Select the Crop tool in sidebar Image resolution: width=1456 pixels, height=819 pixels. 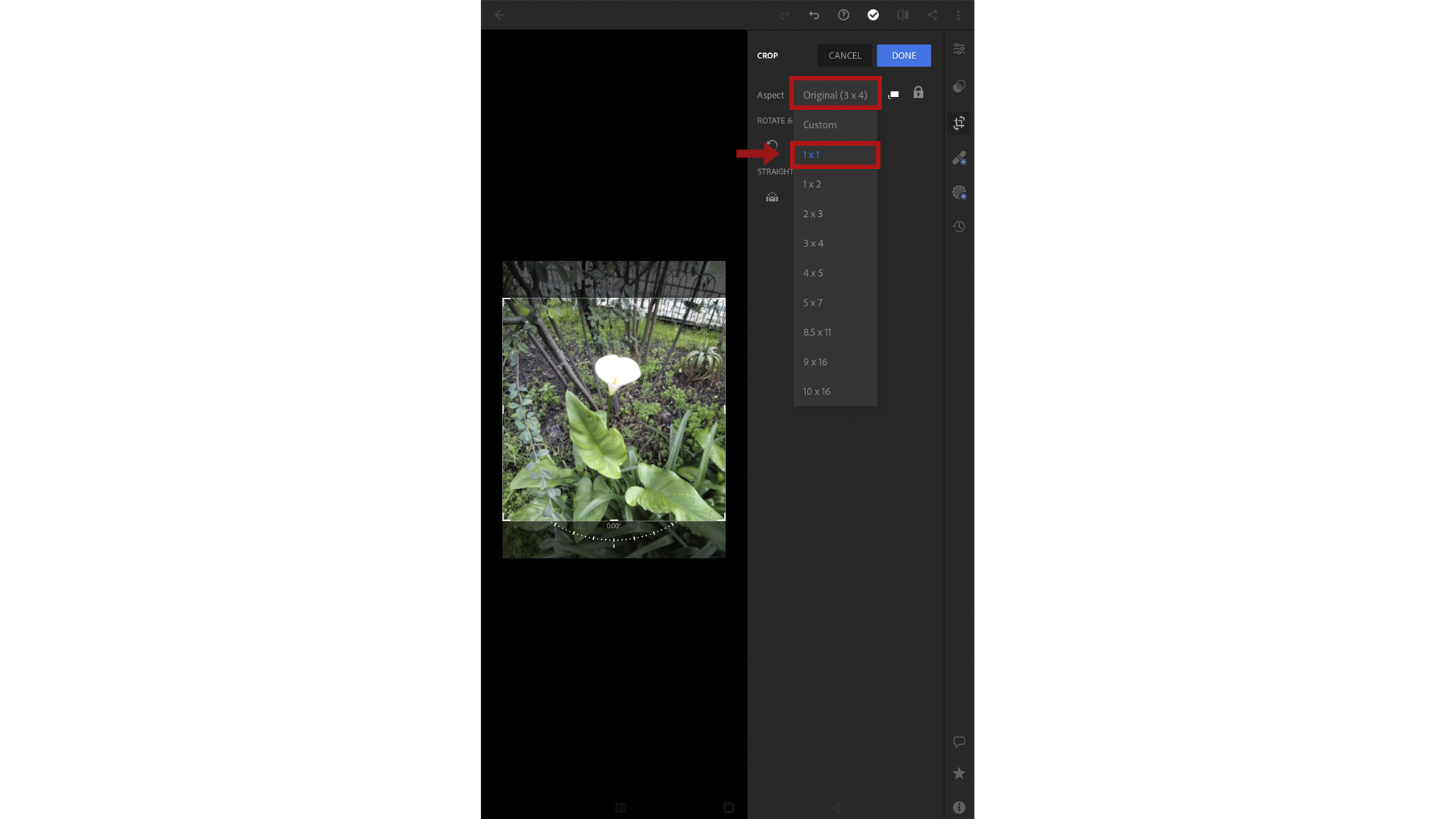(959, 122)
